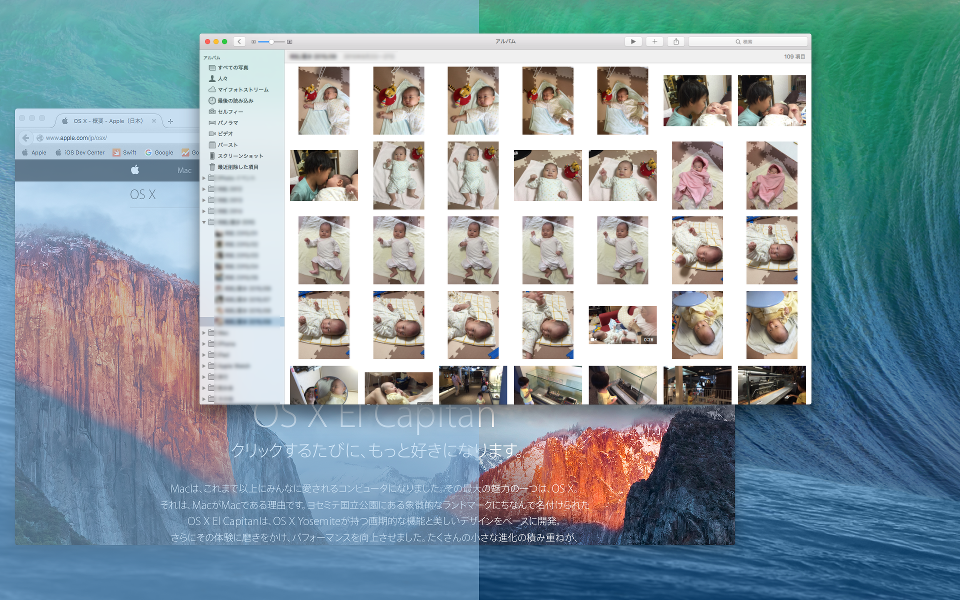Focus the www.apple.com address bar
This screenshot has height=600, width=960.
(116, 138)
